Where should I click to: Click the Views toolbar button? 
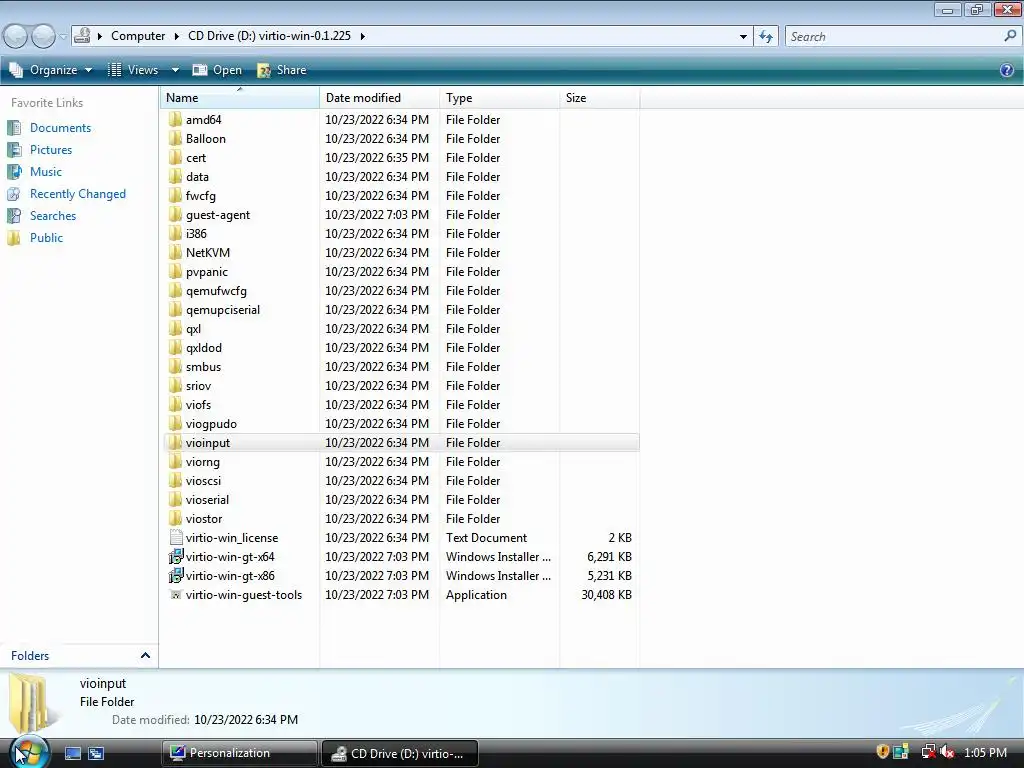coord(133,70)
